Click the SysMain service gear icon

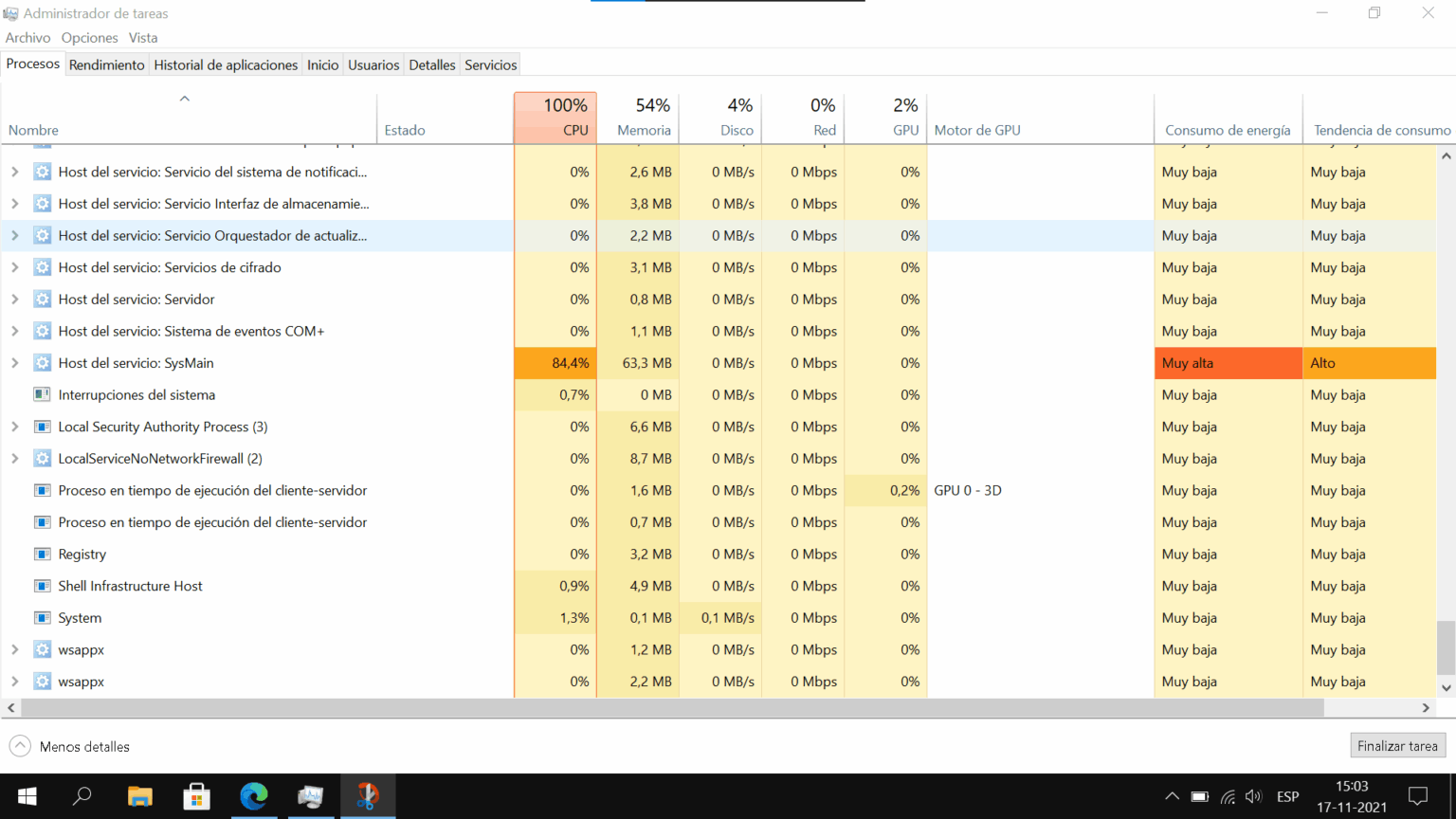[x=42, y=362]
